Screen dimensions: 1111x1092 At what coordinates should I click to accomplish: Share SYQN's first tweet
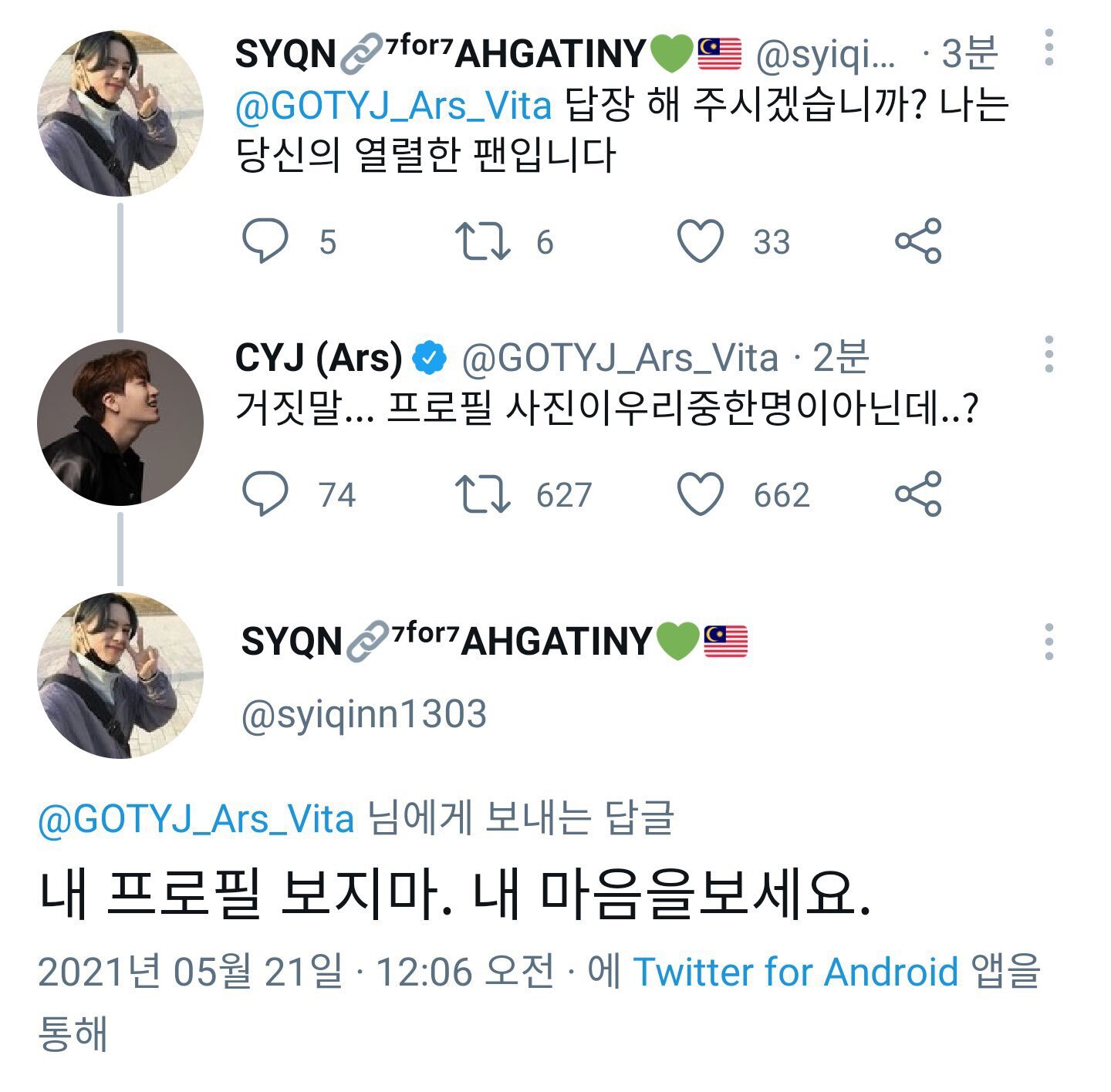tap(918, 241)
